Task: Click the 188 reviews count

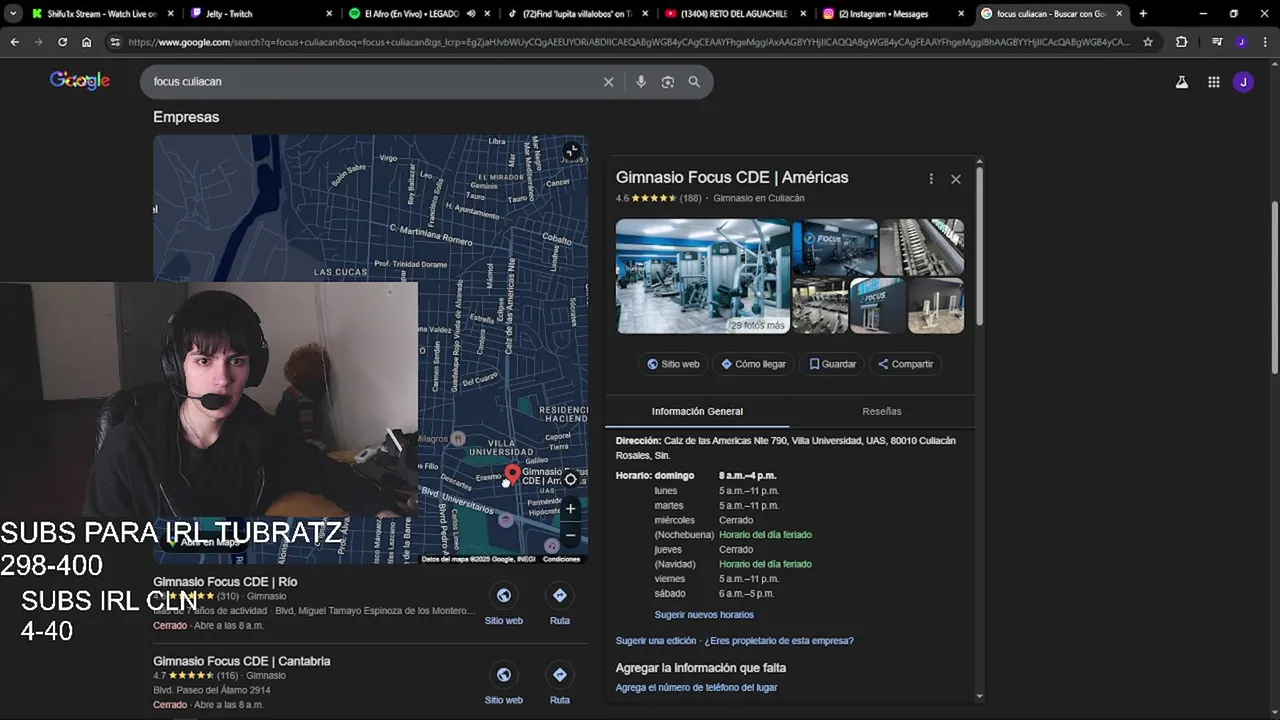Action: tap(690, 198)
